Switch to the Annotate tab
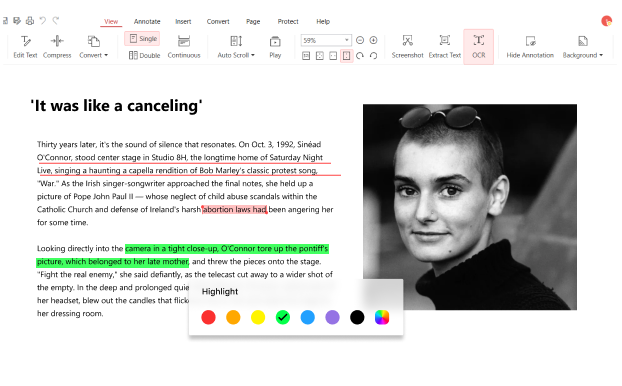This screenshot has width=622, height=386. pos(147,21)
